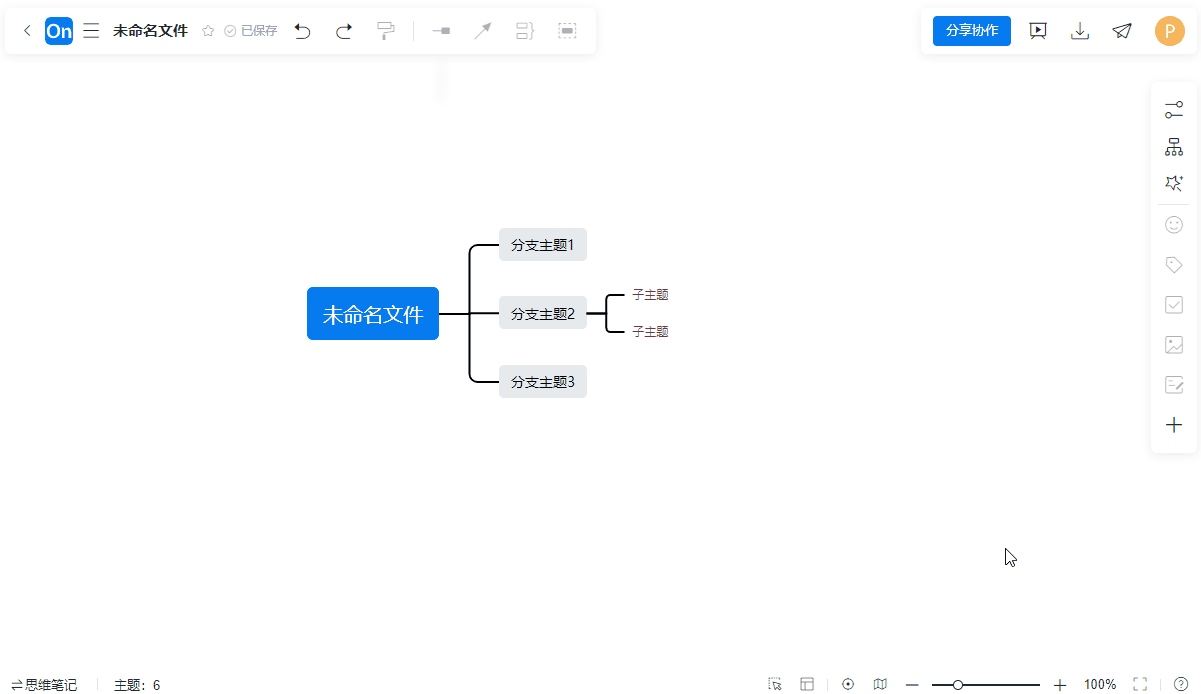The image size is (1201, 694).
Task: Select the format painter tool
Action: (386, 31)
